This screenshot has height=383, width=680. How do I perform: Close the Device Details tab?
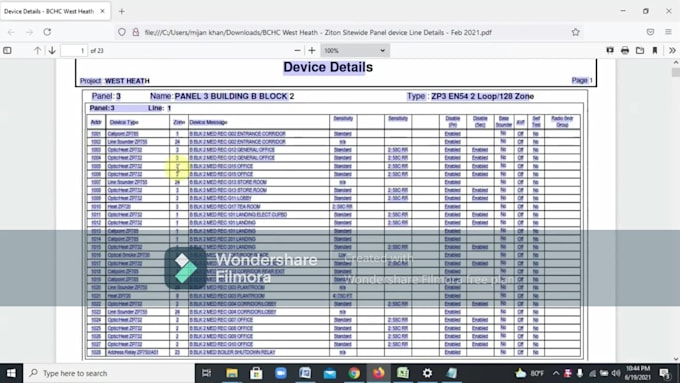(x=102, y=11)
